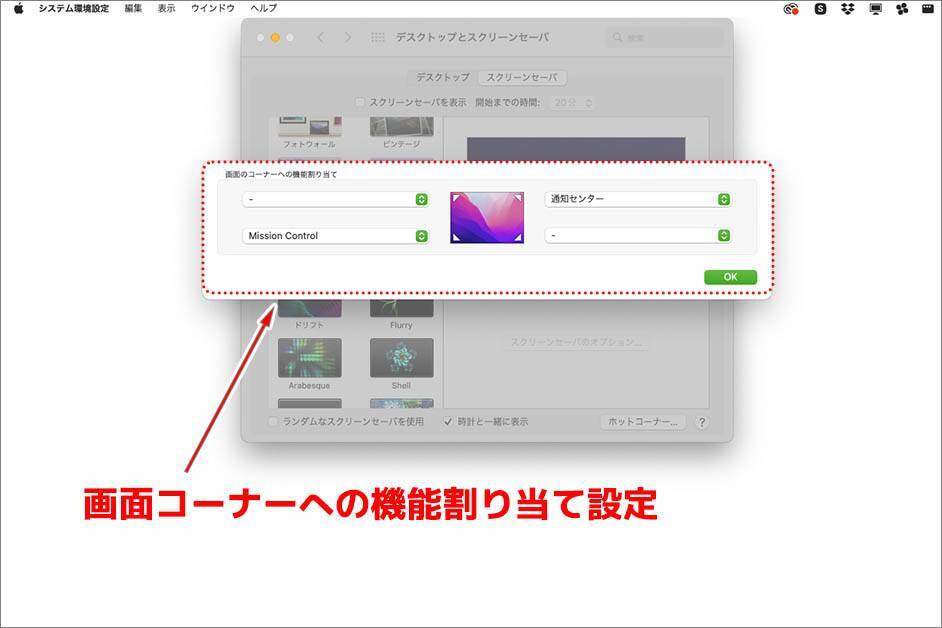Open the display icon in menu bar
The height and width of the screenshot is (628, 942).
click(x=876, y=9)
